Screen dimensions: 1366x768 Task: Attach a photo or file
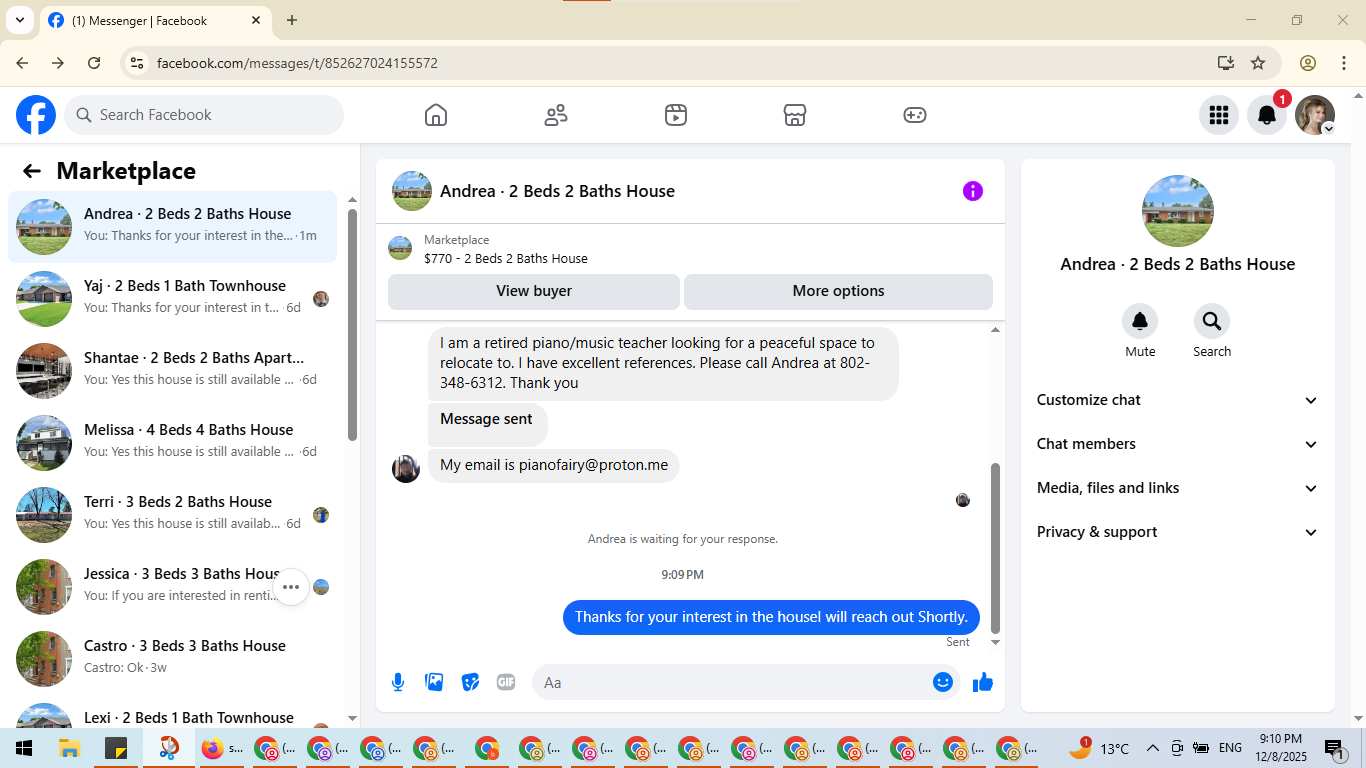[434, 682]
